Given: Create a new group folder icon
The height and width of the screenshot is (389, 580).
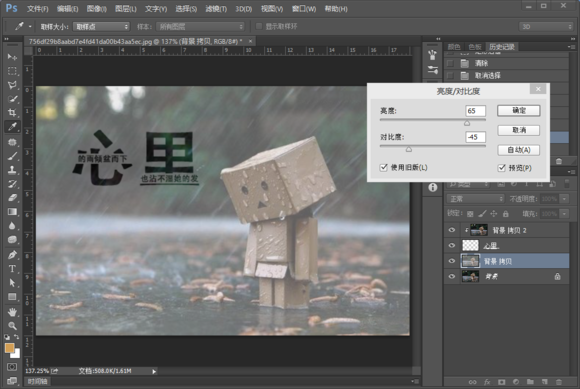Looking at the screenshot, I should 530,382.
